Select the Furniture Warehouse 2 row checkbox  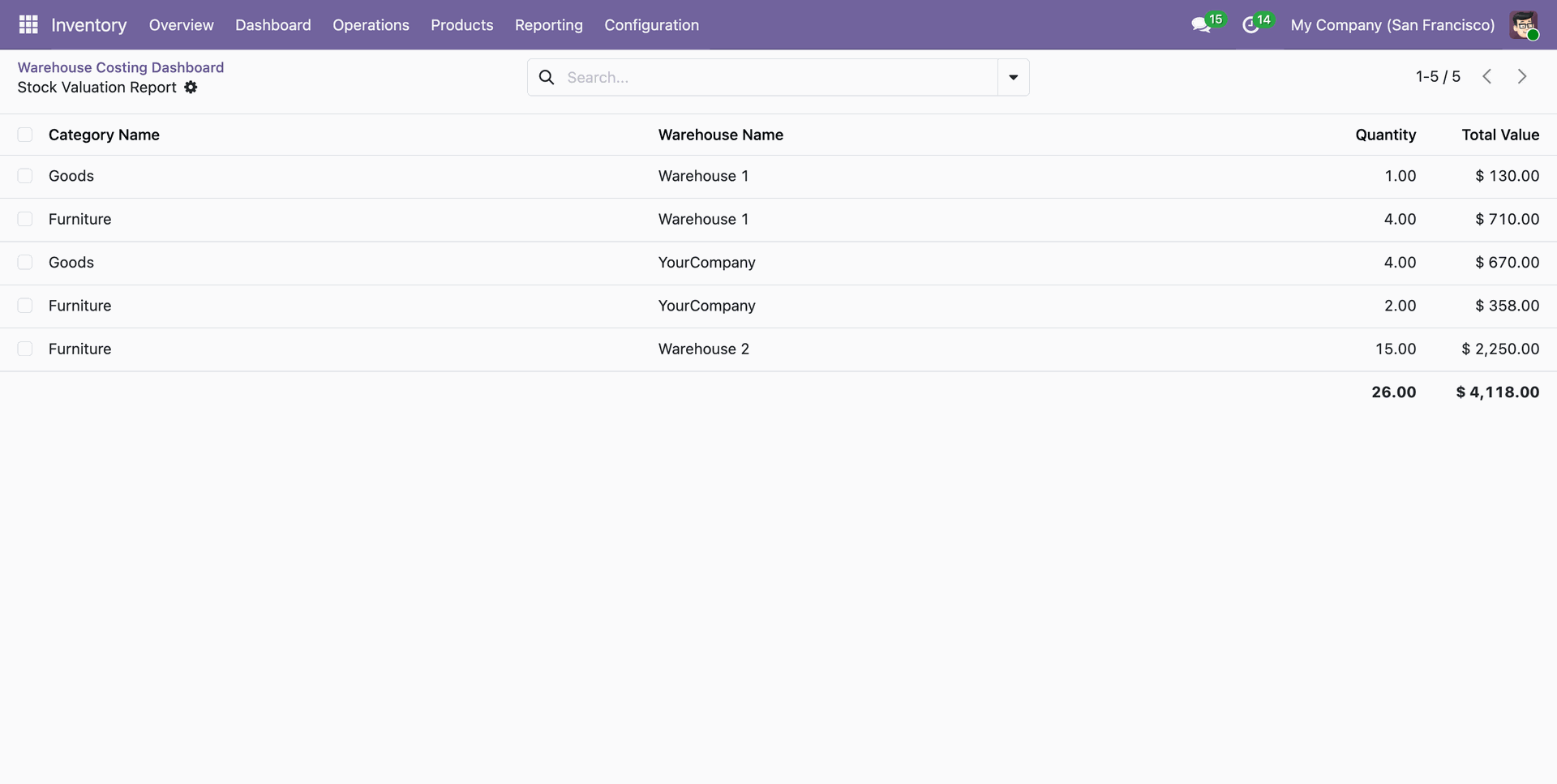tap(25, 349)
